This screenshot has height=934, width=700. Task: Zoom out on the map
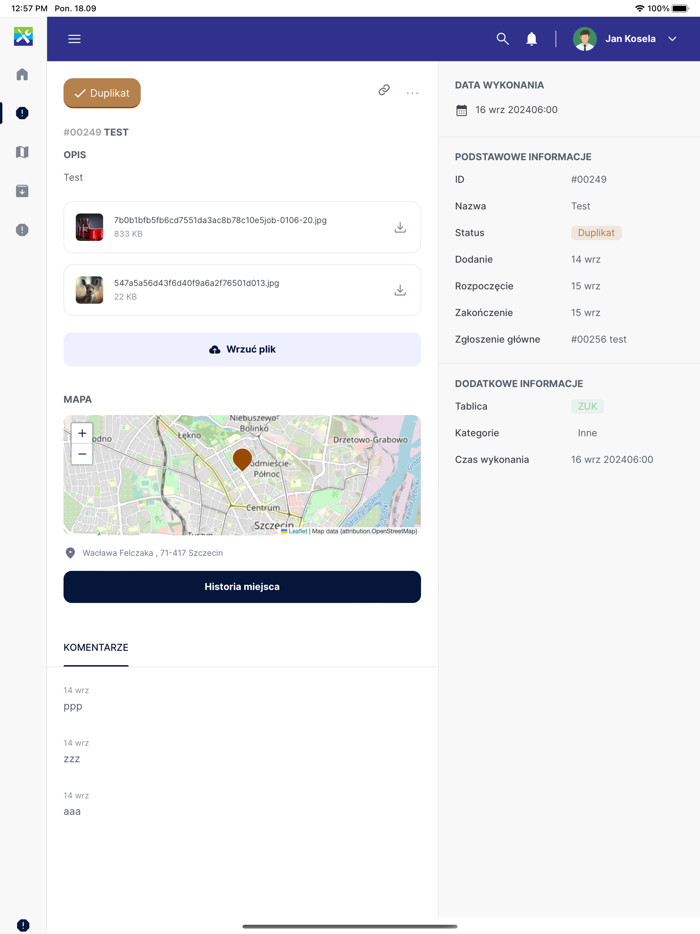(x=82, y=454)
